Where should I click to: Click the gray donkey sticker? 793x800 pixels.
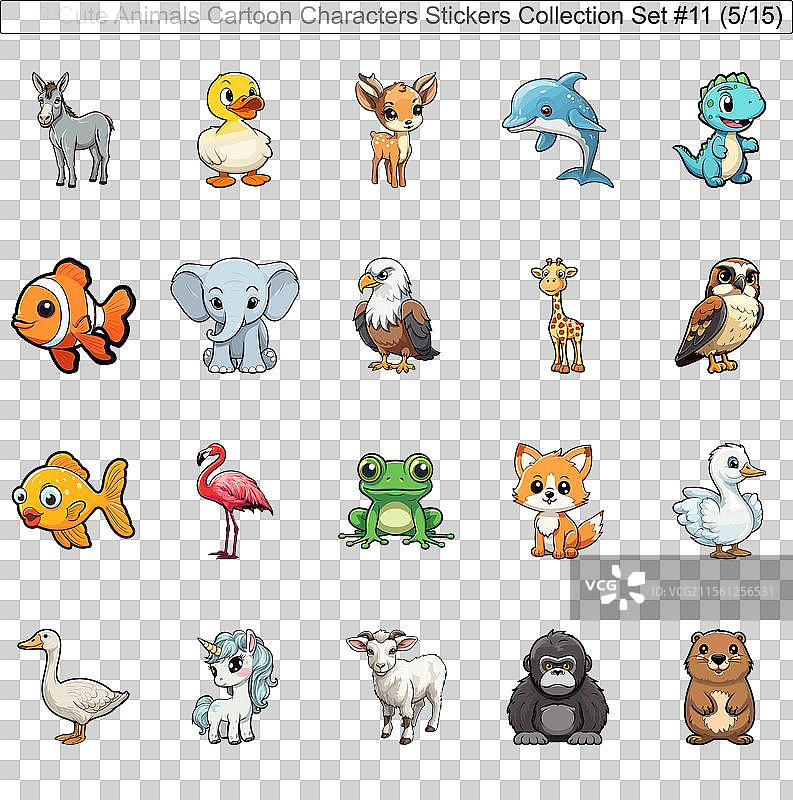72,128
